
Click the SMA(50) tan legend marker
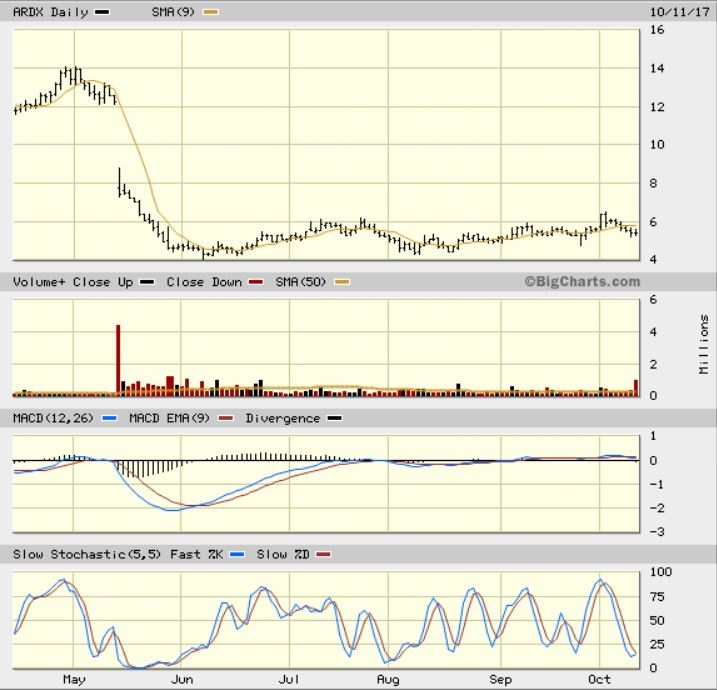click(x=341, y=283)
